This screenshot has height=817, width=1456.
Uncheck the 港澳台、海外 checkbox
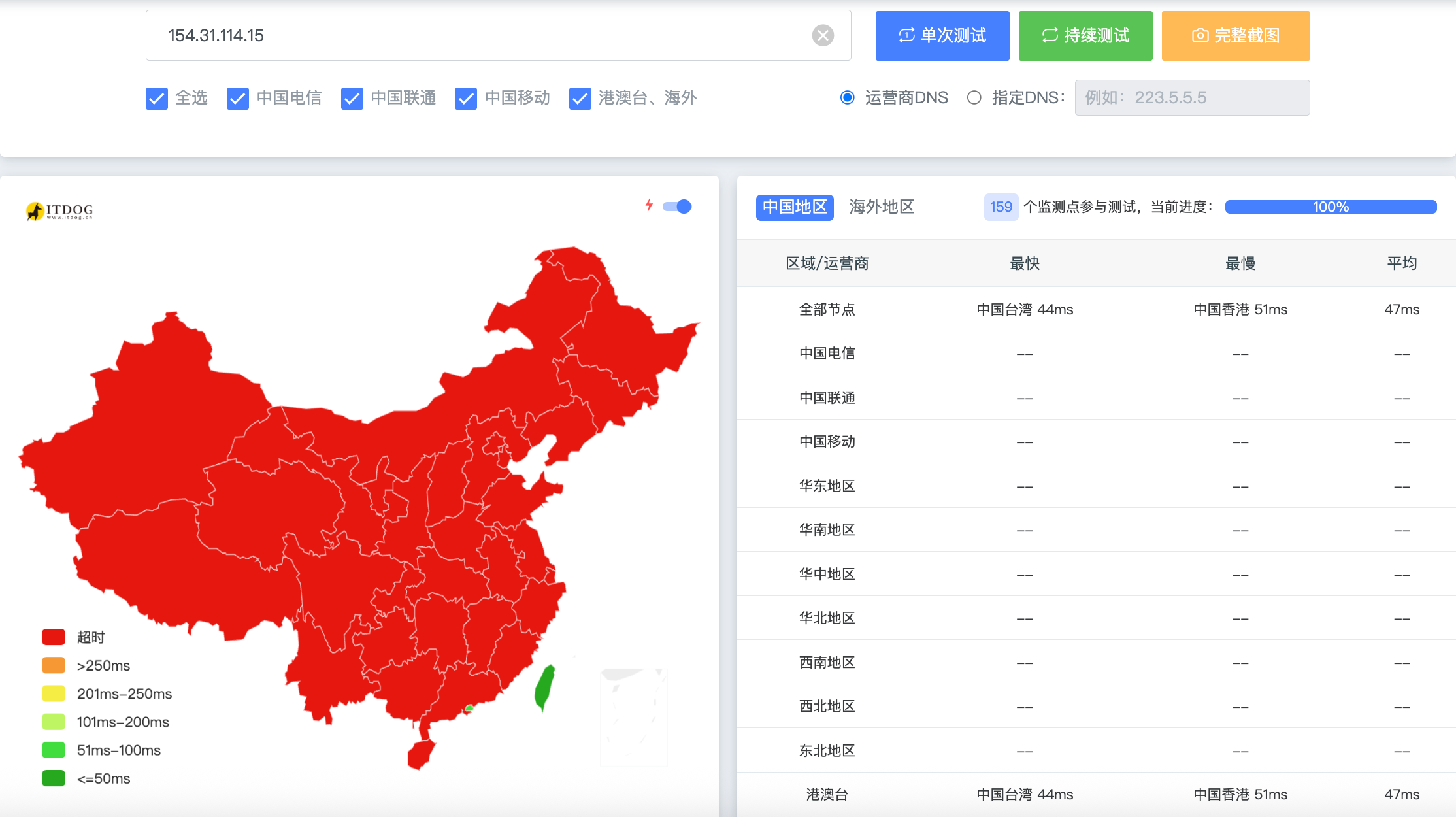coord(580,99)
